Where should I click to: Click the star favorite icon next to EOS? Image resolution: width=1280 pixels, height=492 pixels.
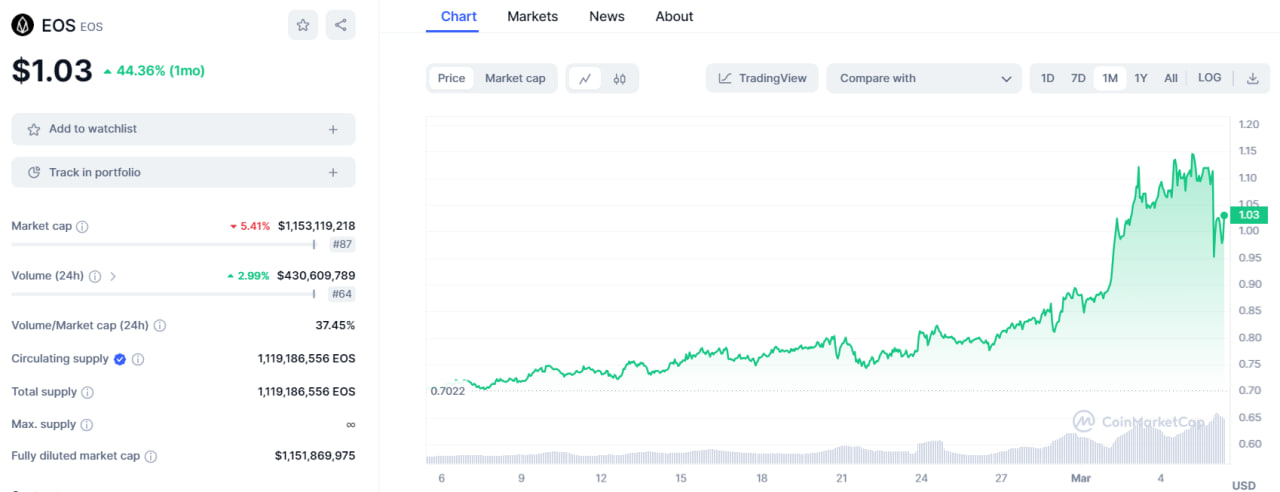coord(303,25)
